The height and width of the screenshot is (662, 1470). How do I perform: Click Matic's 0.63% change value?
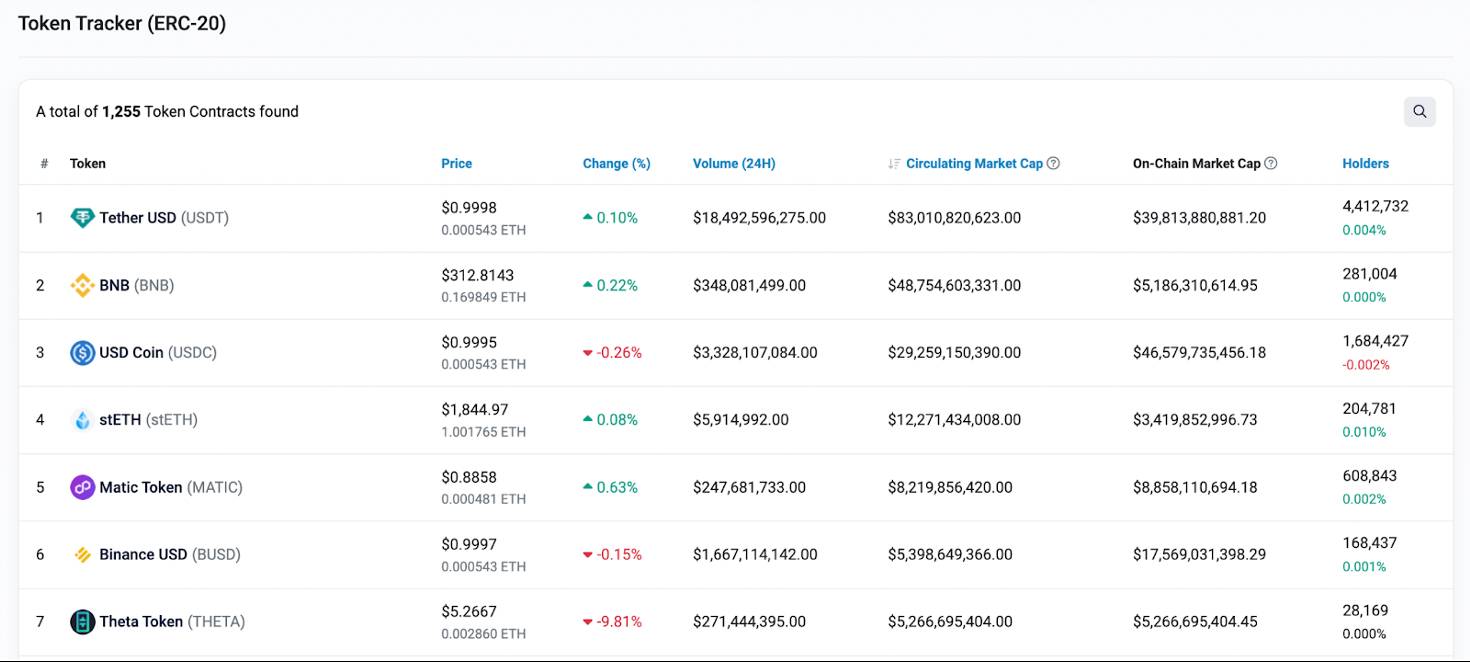[x=617, y=487]
